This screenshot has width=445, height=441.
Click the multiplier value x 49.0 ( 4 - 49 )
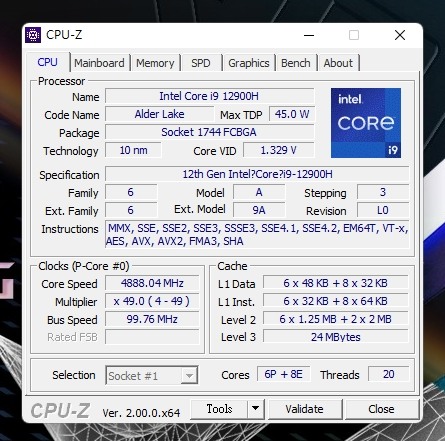(x=152, y=301)
